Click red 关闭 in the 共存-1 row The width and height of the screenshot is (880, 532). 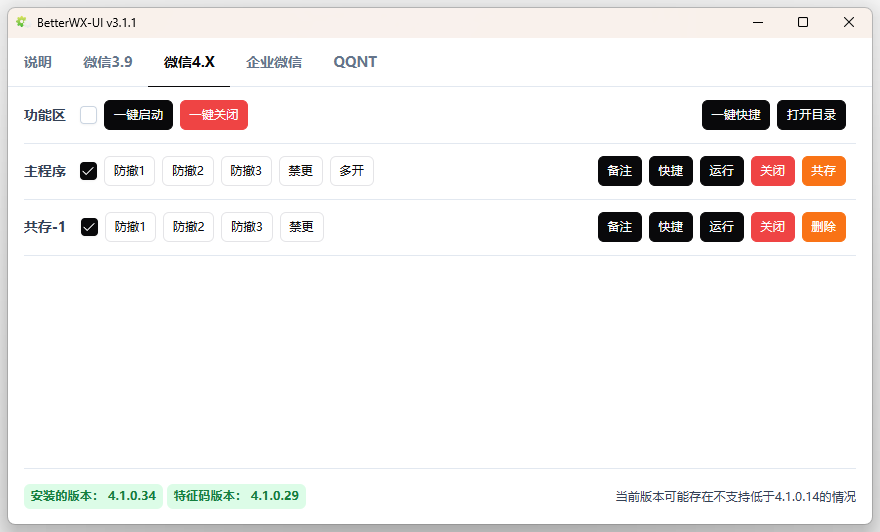click(x=773, y=227)
